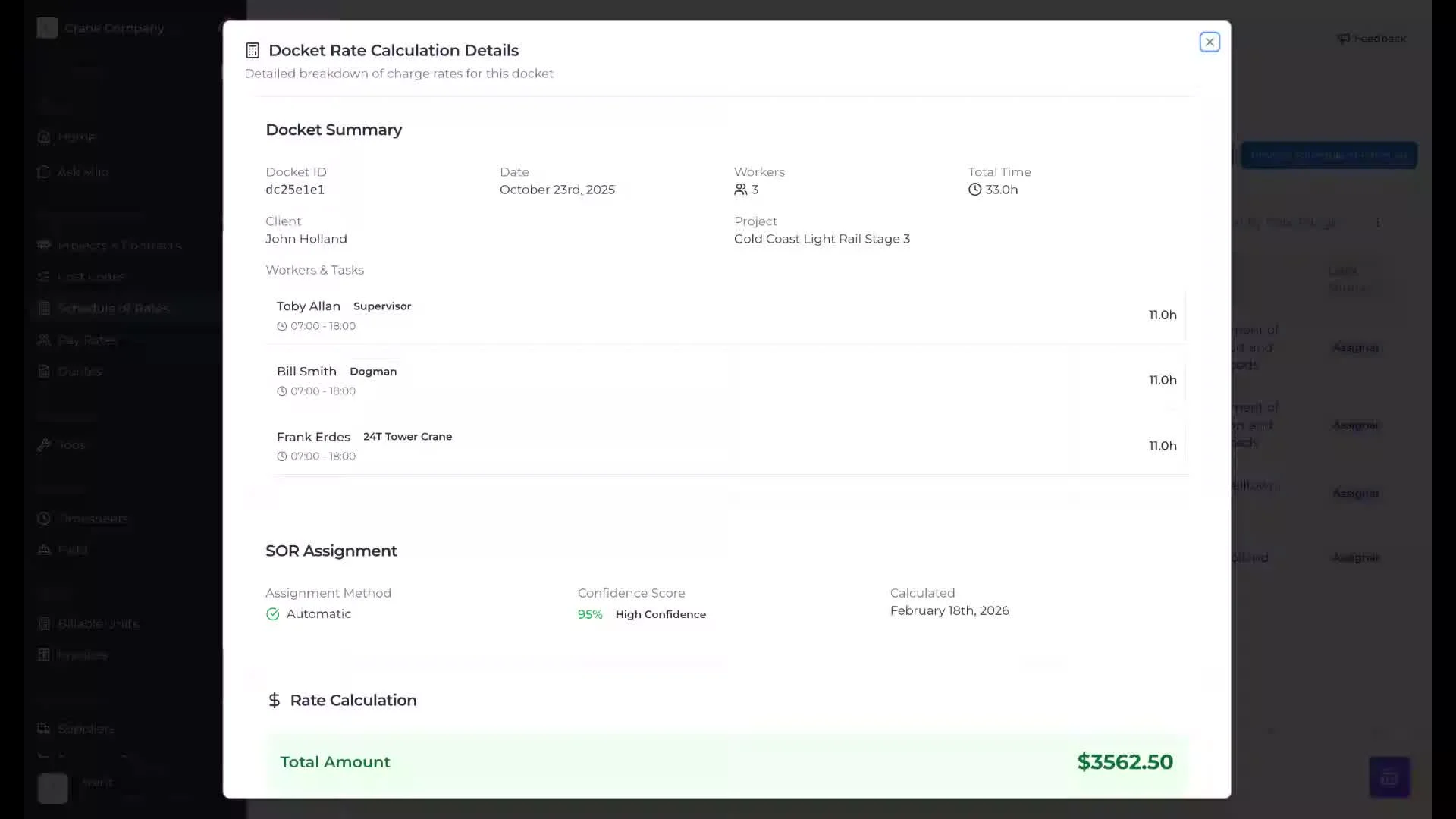Open Billable Units in sidebar
Screen dimensions: 1456x819
click(x=98, y=623)
